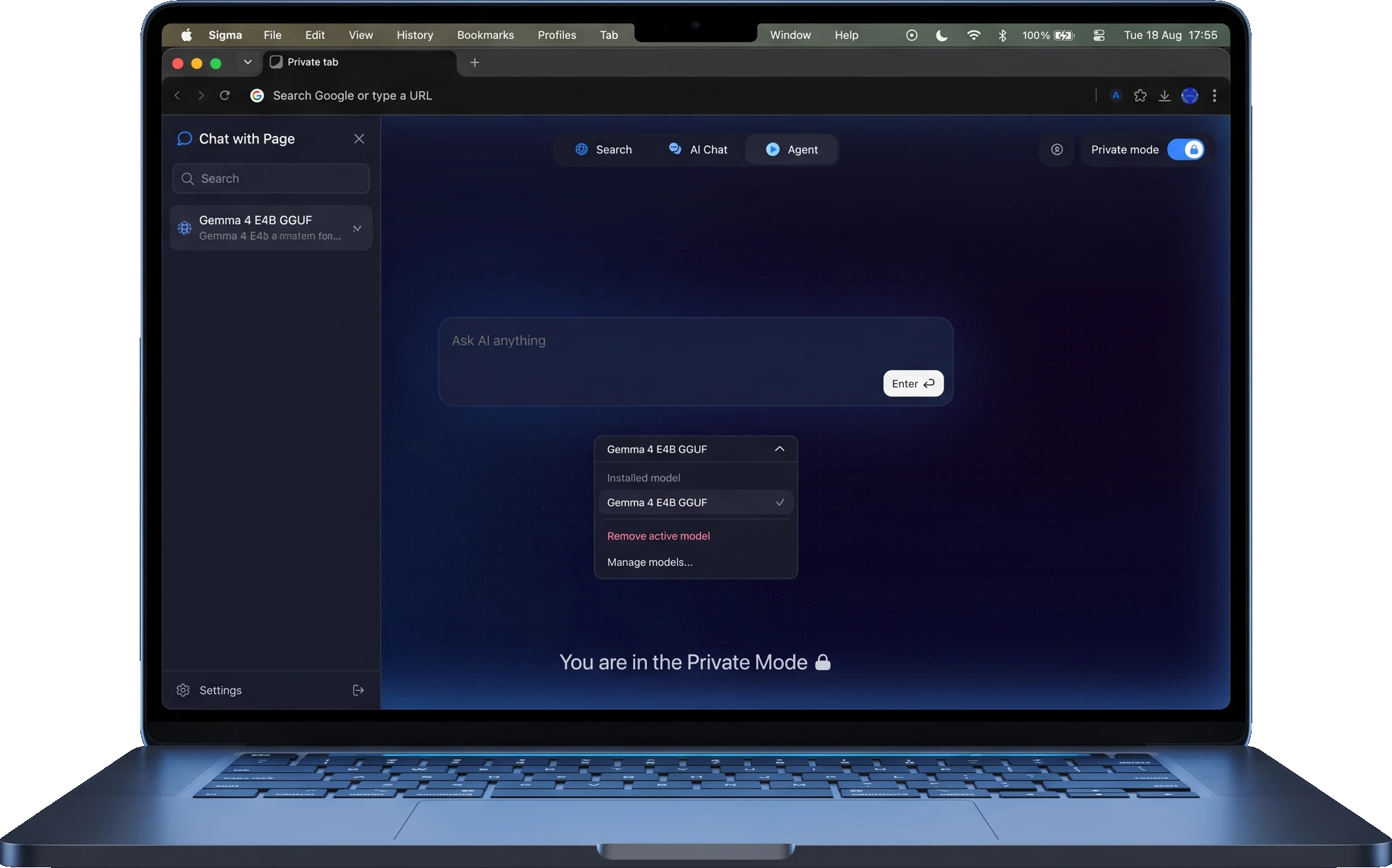1392x868 pixels.
Task: Toggle the Private mode switch
Action: [1186, 150]
